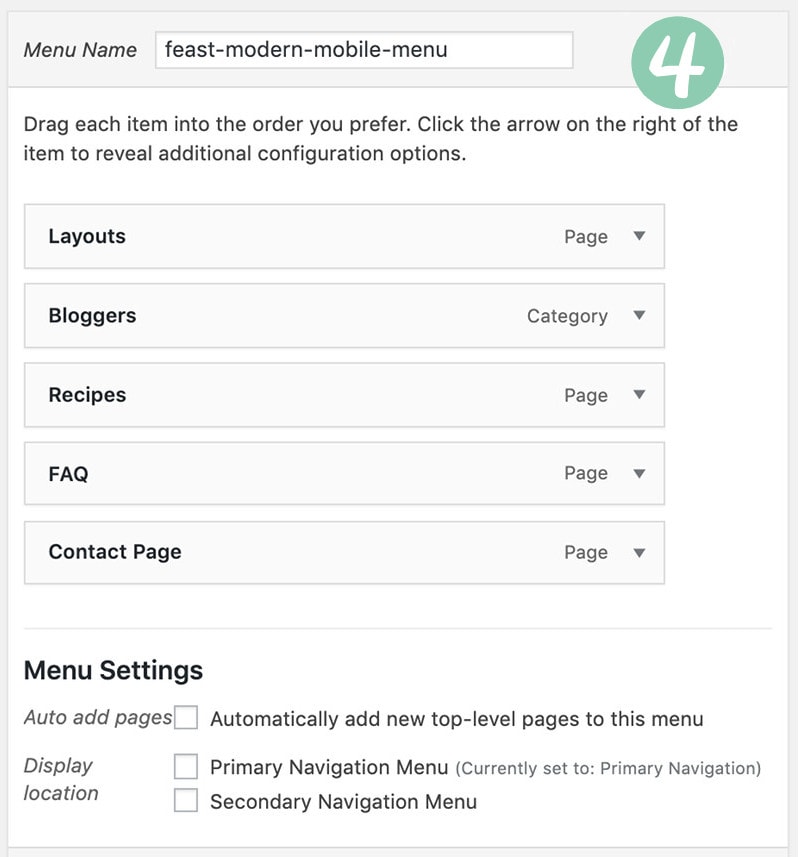This screenshot has width=800, height=857.
Task: Expand the FAQ menu item arrow
Action: (x=639, y=473)
